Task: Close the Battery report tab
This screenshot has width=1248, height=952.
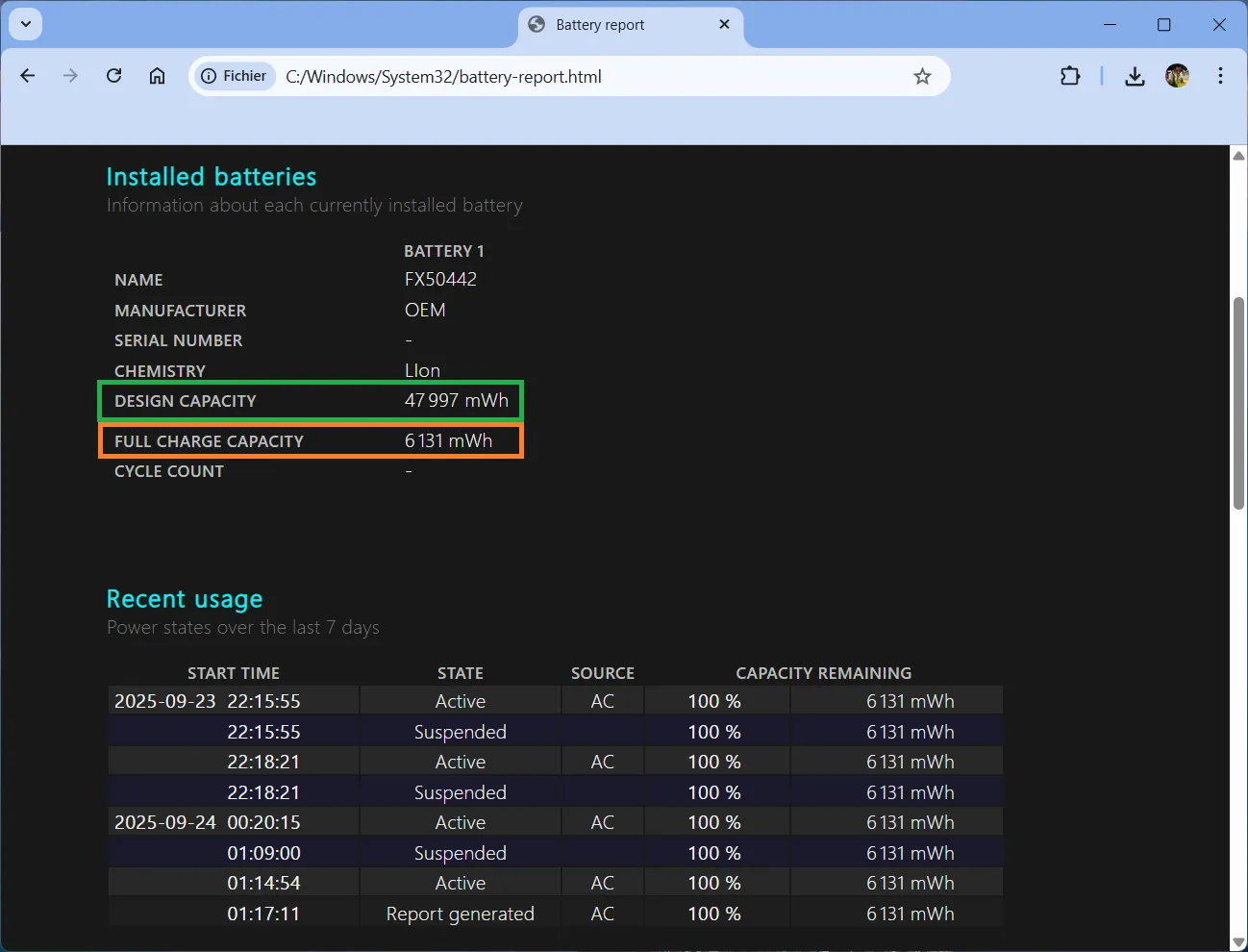Action: point(724,24)
